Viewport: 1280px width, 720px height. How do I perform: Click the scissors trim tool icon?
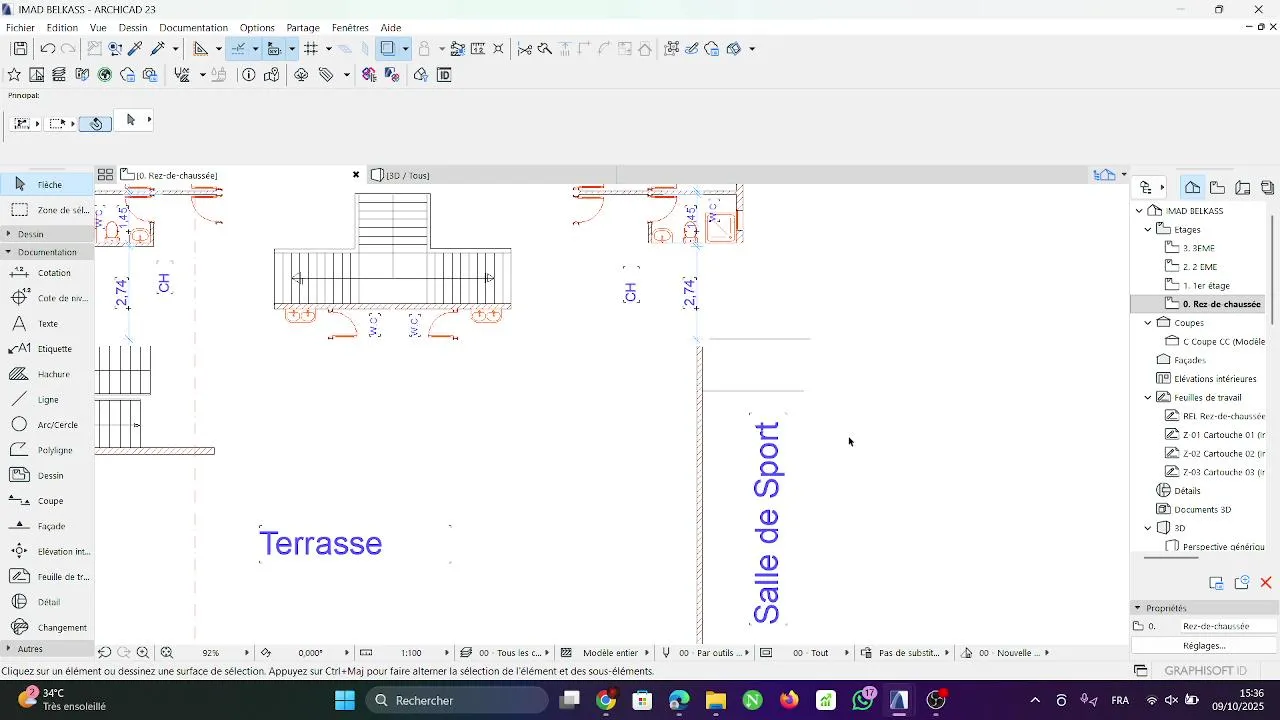coord(524,49)
